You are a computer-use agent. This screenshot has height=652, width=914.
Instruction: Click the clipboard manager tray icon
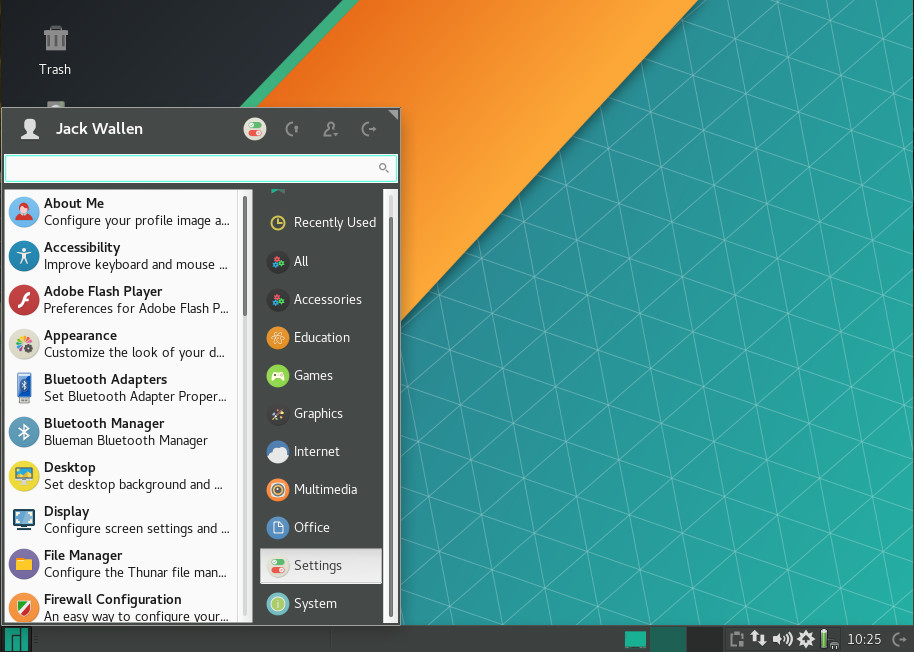pyautogui.click(x=736, y=639)
